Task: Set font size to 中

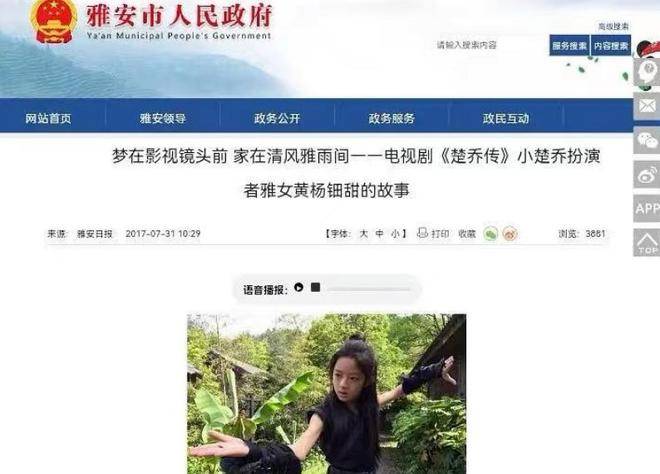Action: click(x=379, y=234)
